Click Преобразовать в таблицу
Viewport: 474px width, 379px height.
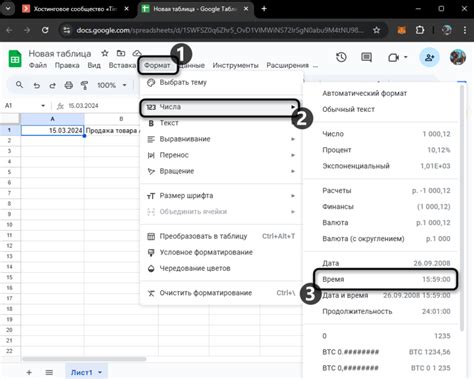click(x=221, y=236)
